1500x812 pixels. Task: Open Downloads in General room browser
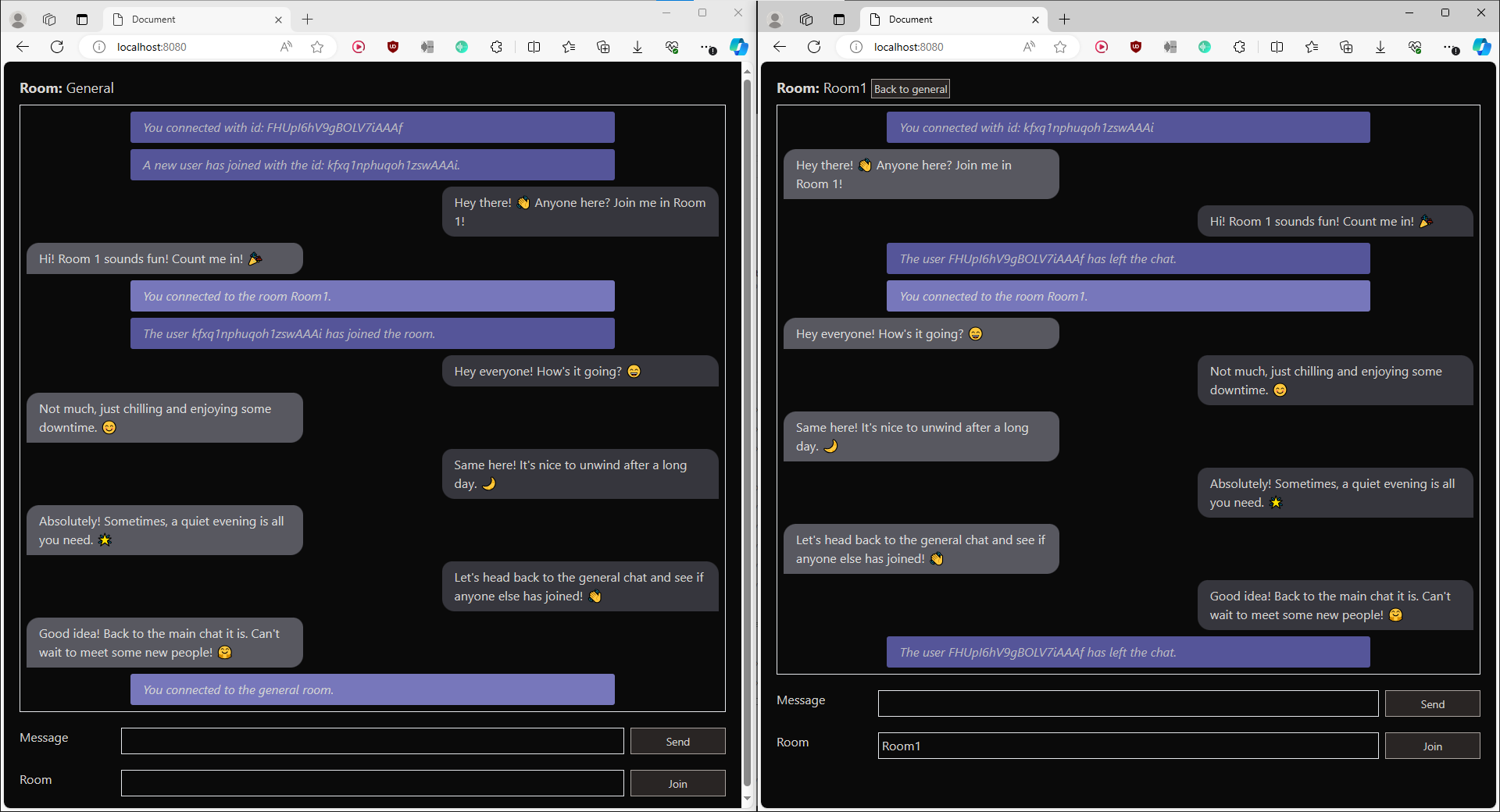pos(637,47)
